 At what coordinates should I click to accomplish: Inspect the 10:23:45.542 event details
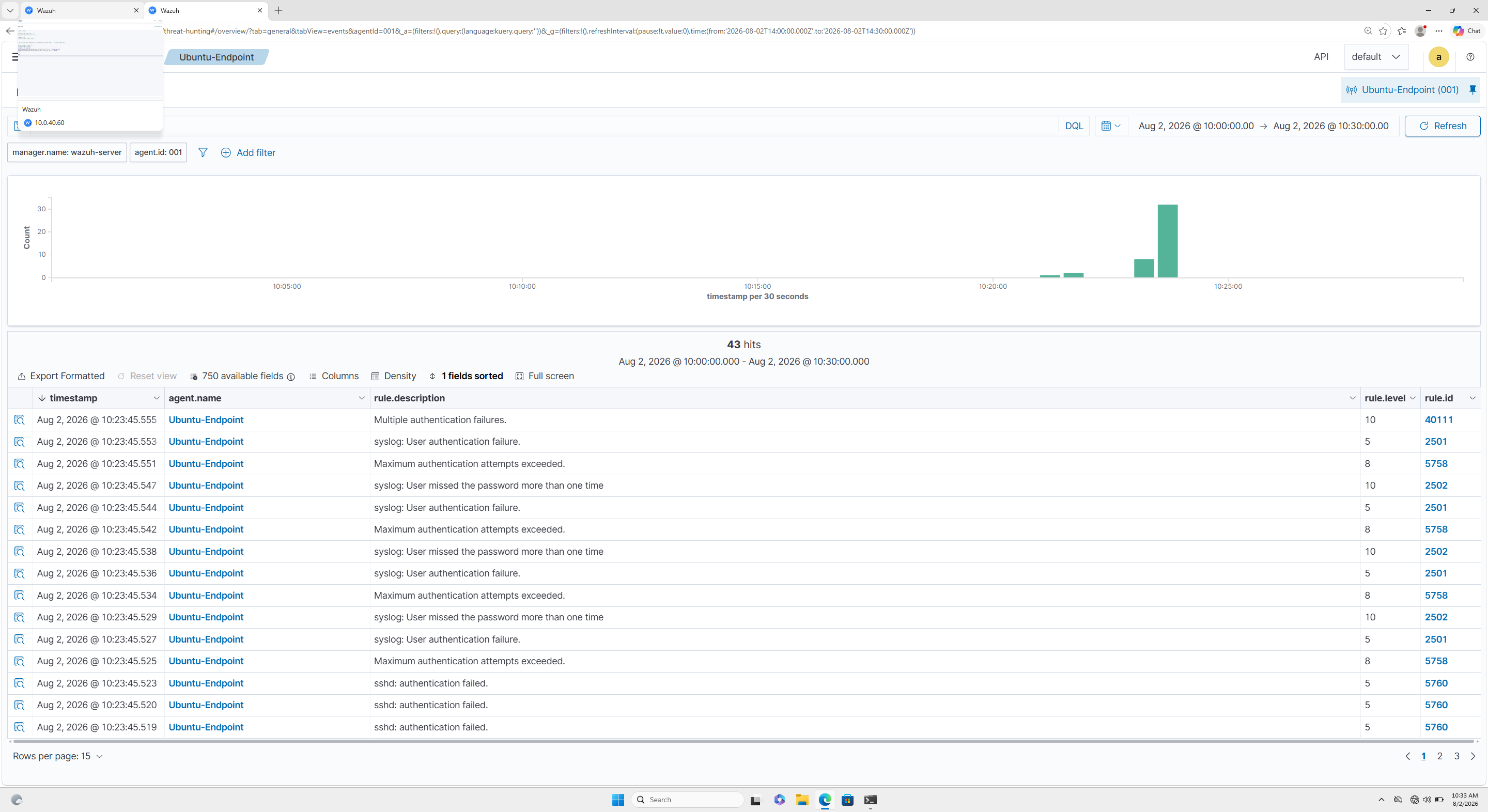click(x=20, y=529)
